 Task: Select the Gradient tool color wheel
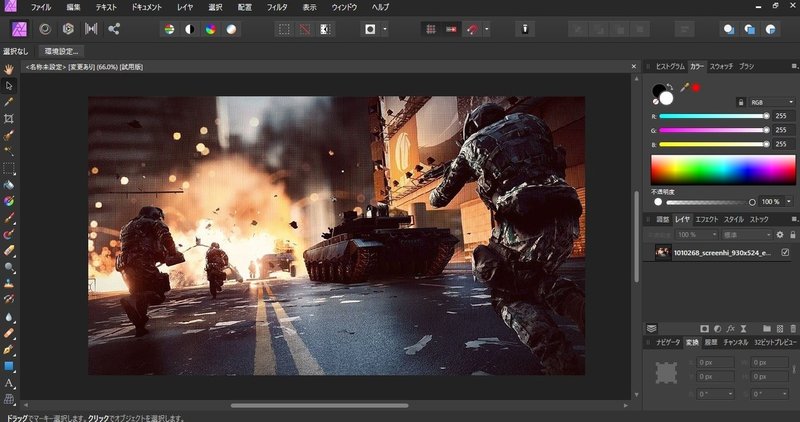[9, 201]
